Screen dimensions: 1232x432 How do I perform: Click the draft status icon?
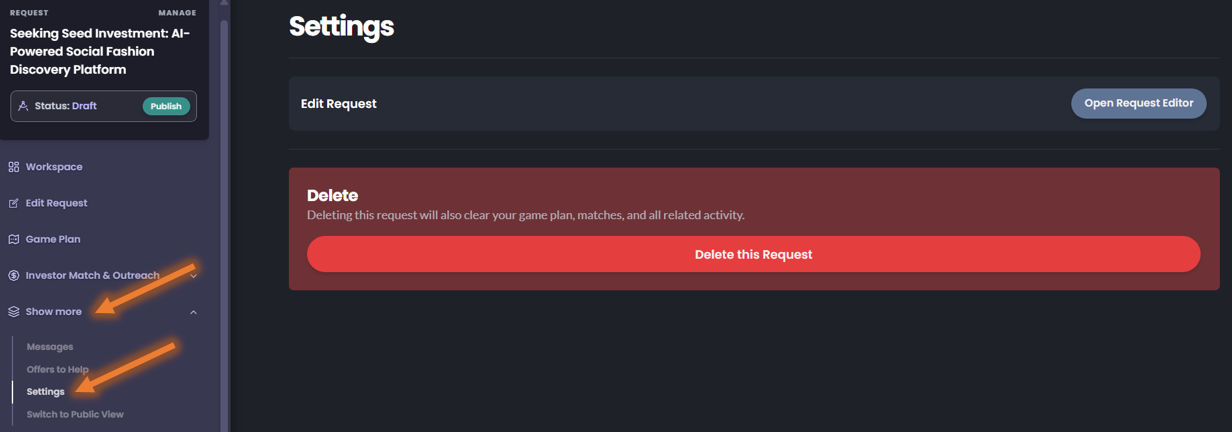(x=23, y=106)
